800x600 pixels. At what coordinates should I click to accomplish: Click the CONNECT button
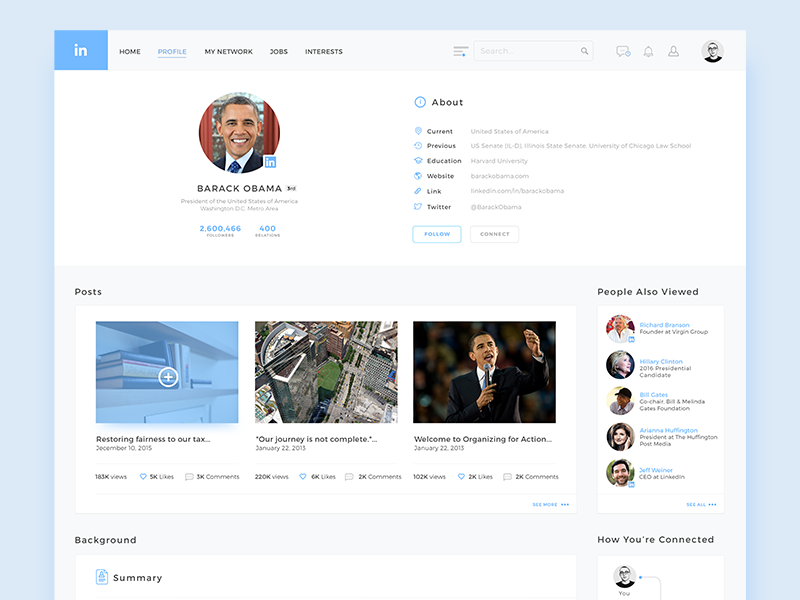(494, 233)
